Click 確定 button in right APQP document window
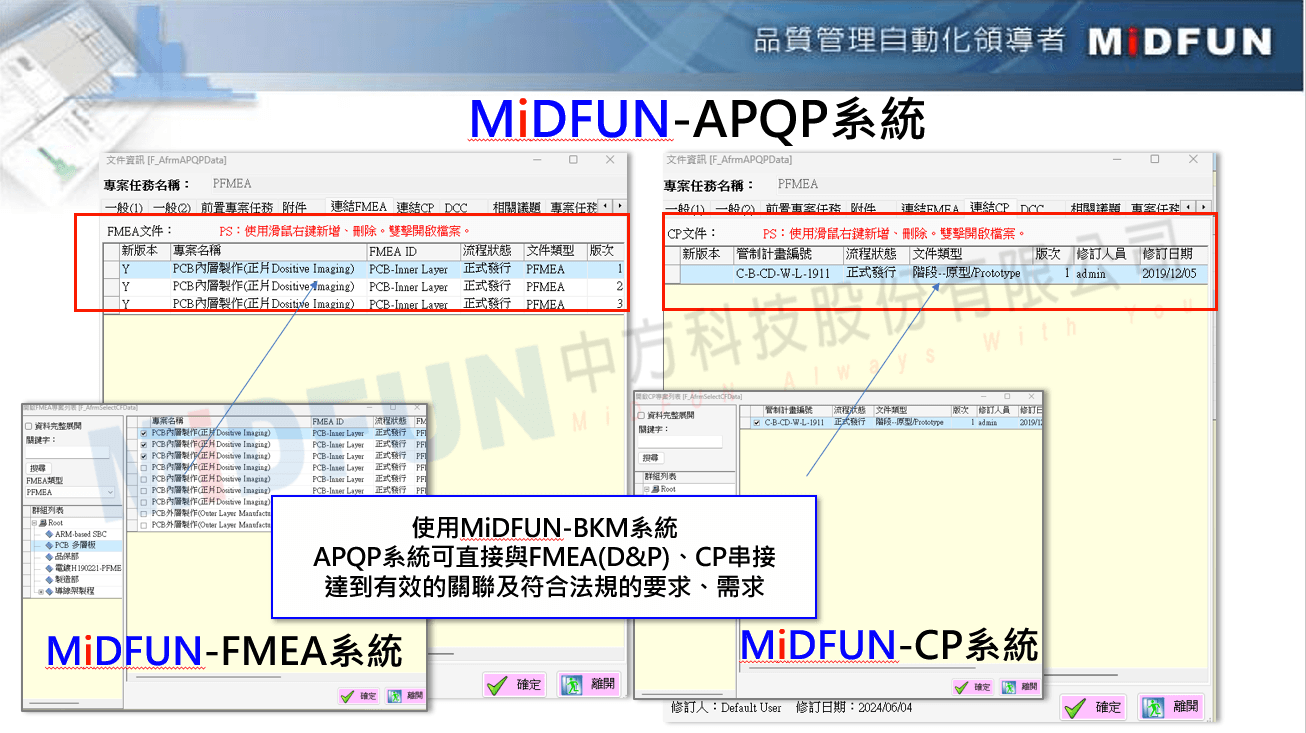This screenshot has width=1306, height=733. 1094,707
